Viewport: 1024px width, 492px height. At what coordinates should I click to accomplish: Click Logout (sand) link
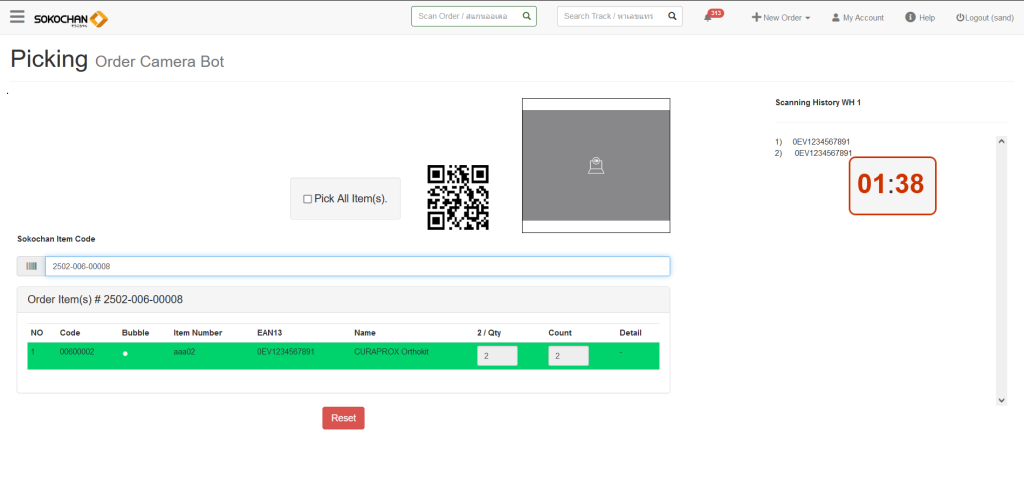(x=984, y=18)
